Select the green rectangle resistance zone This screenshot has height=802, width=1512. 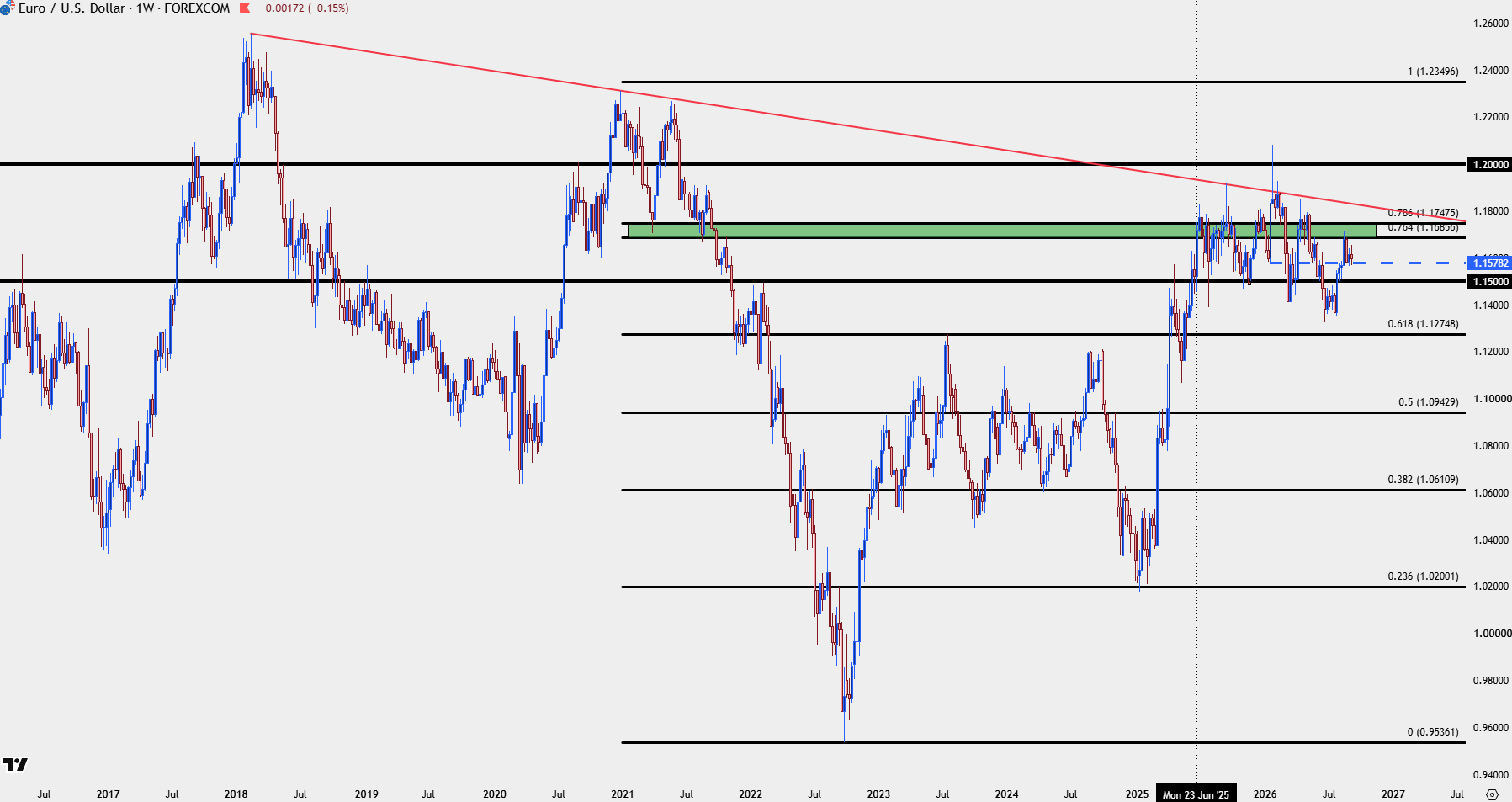tap(1001, 231)
